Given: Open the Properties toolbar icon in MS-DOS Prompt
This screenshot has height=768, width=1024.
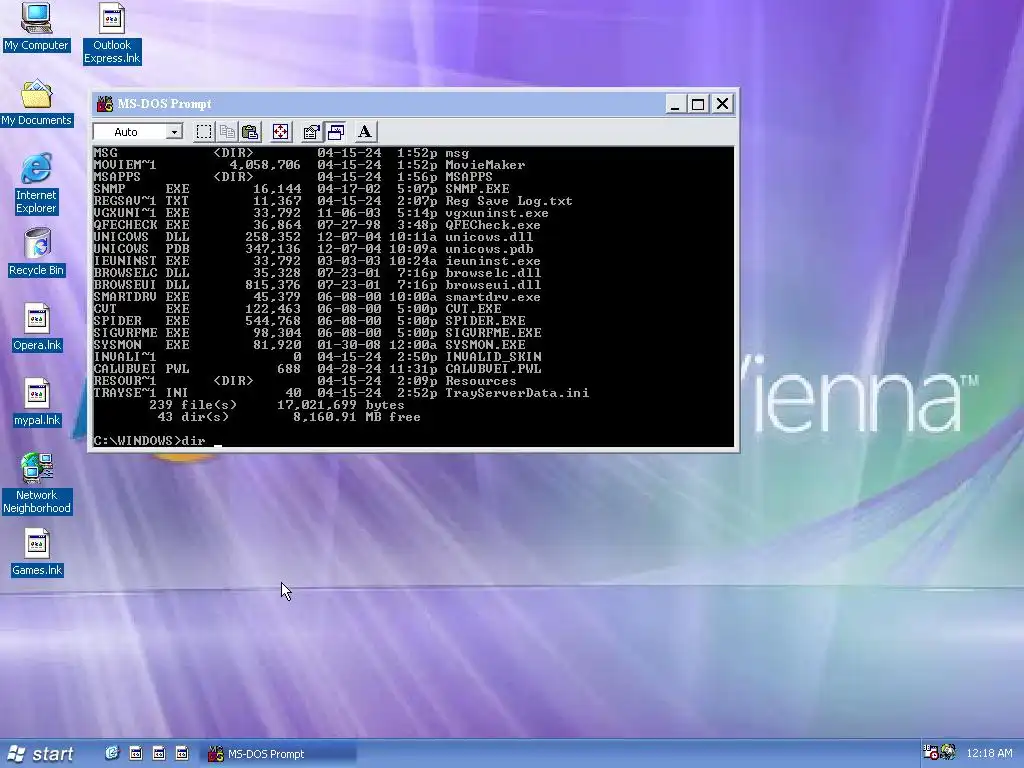Looking at the screenshot, I should [x=312, y=132].
